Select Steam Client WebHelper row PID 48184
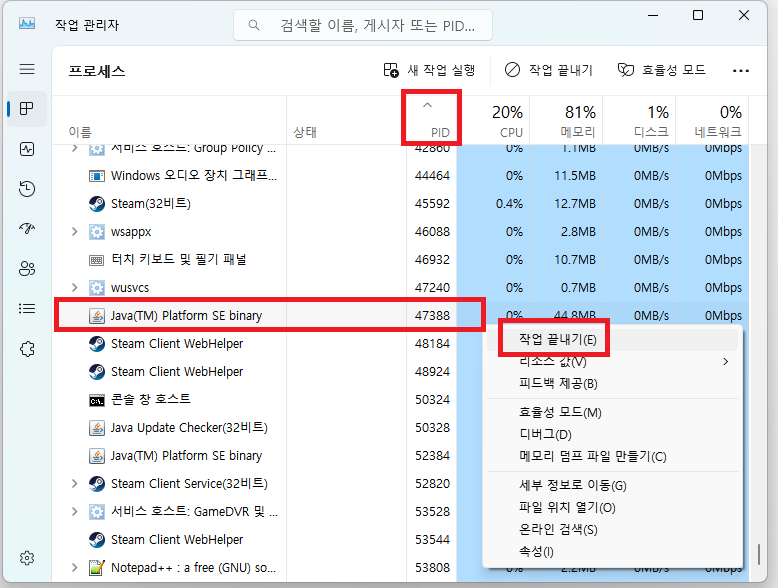This screenshot has height=588, width=778. pos(268,343)
